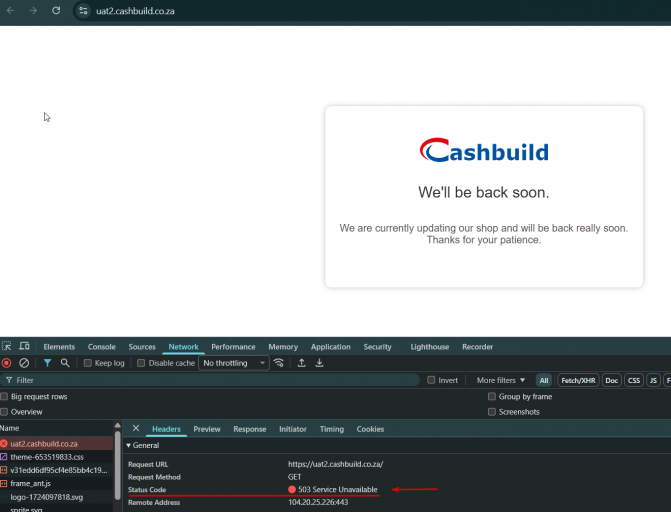Enable Disable cache checkbox
Screen dimensions: 671x512
[x=141, y=363]
